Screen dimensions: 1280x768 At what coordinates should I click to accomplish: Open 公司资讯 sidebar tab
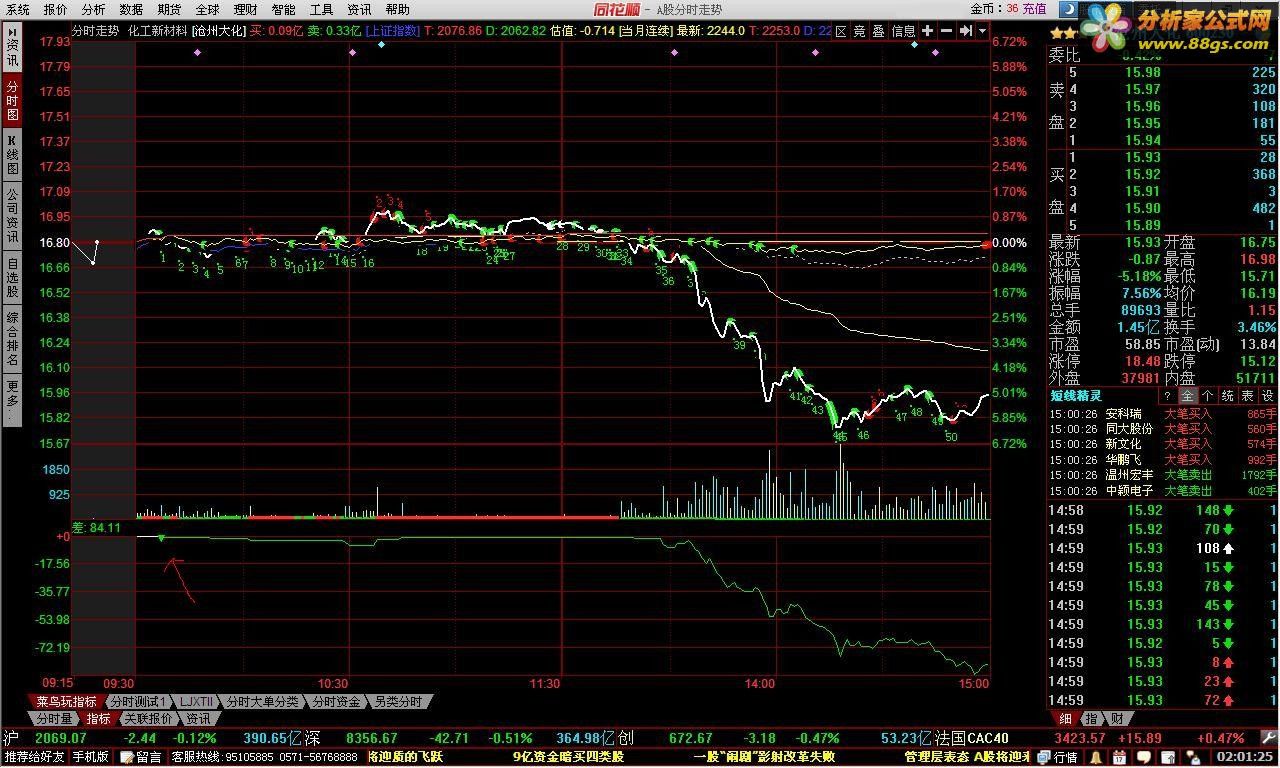point(12,215)
